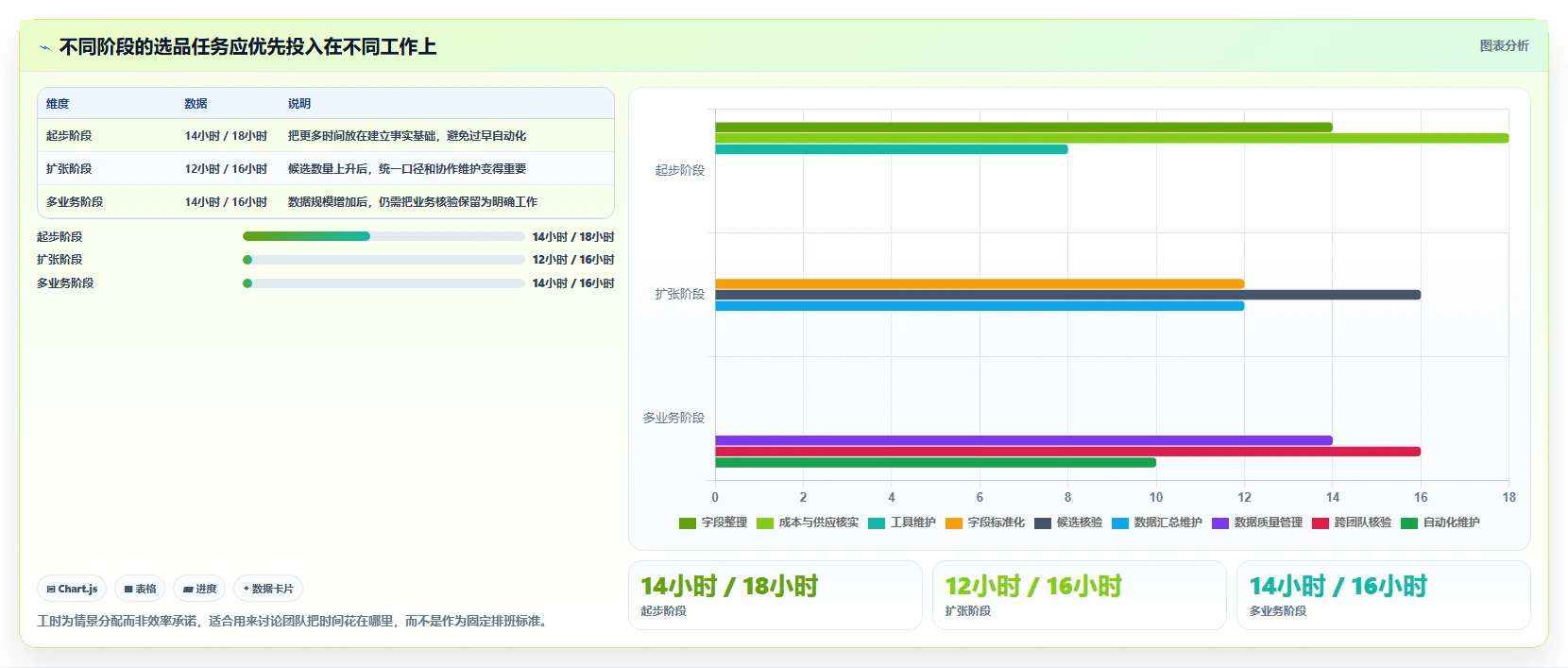Viewport: 1568px width, 668px height.
Task: Click the 扩张阶段 y-axis label in the chart
Action: [x=680, y=295]
